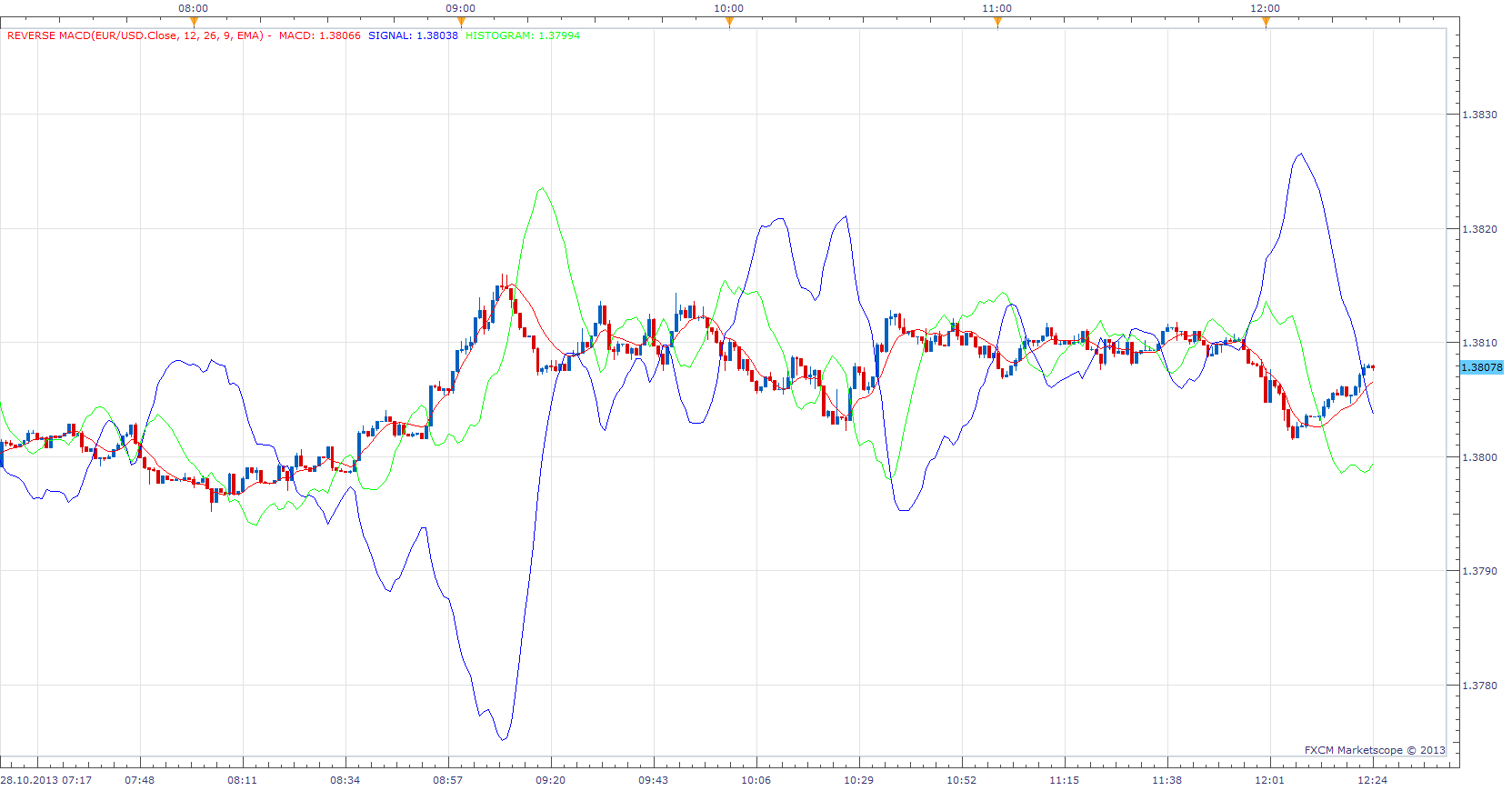Click the 10:00 hour marker triangle
The image size is (1512, 791).
(729, 22)
